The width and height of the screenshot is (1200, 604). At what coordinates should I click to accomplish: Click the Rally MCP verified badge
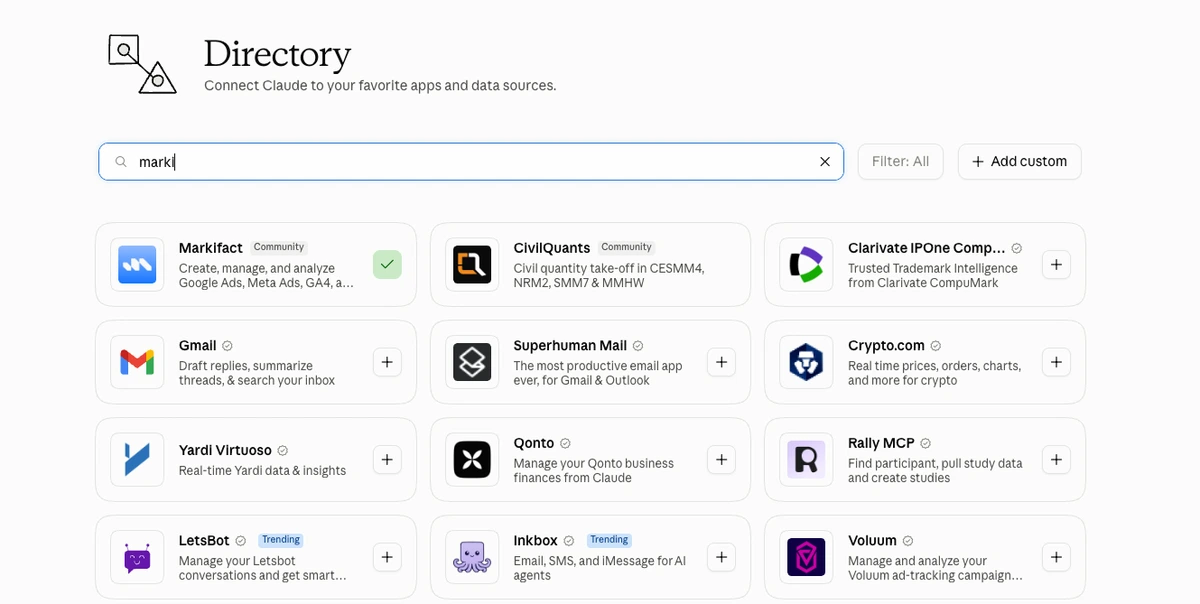coord(925,443)
